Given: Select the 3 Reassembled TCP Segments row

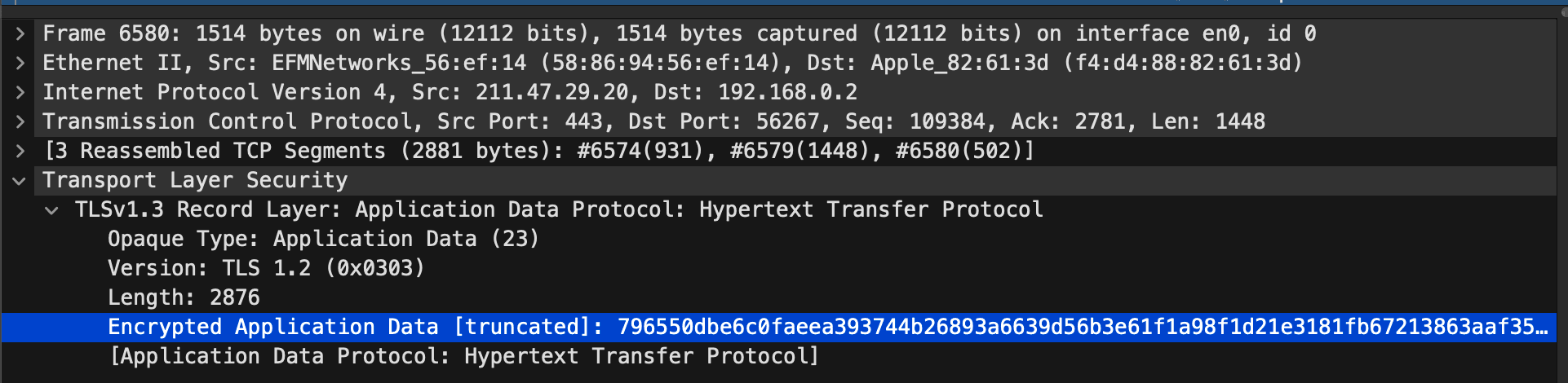Looking at the screenshot, I should click(538, 151).
